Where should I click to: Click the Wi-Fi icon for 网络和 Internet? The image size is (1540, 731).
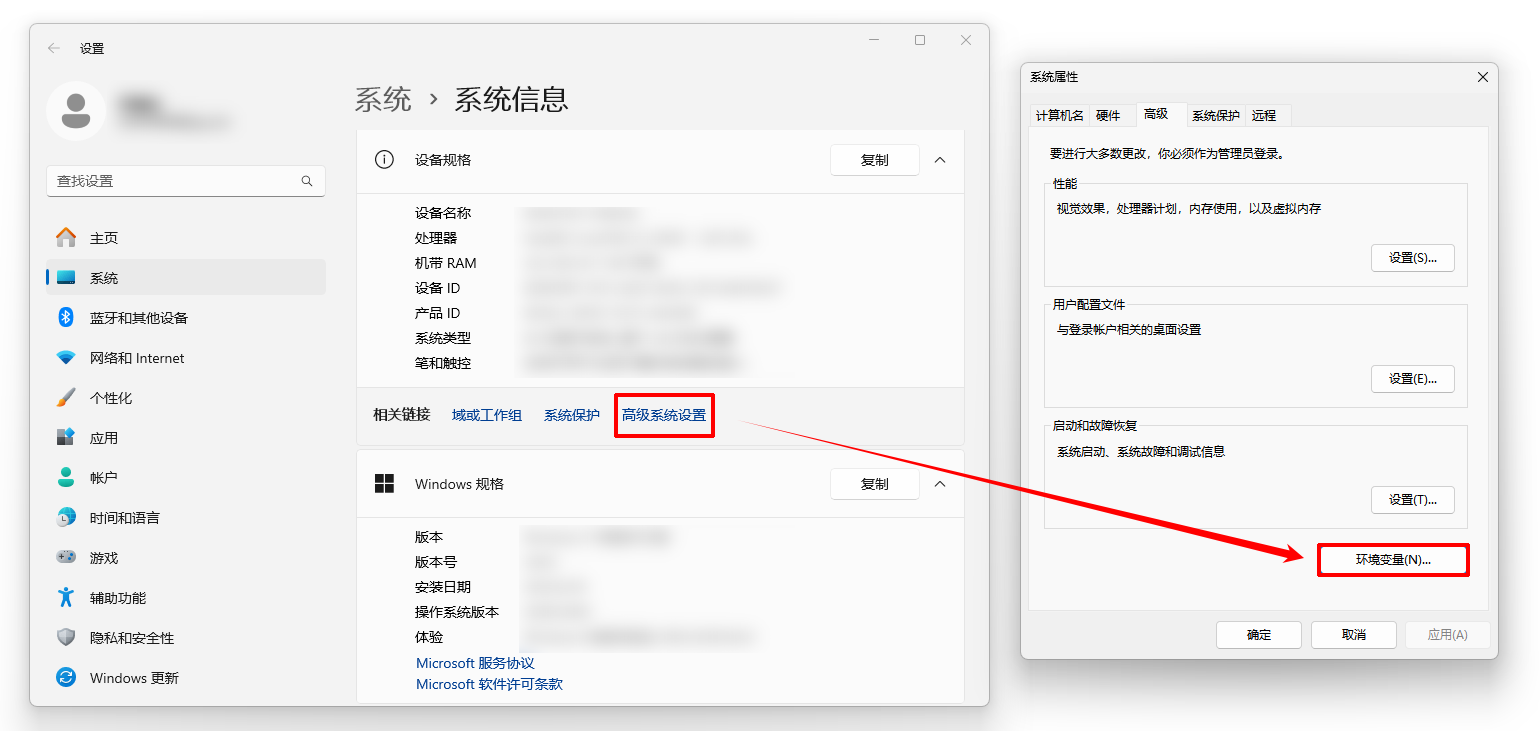(66, 357)
